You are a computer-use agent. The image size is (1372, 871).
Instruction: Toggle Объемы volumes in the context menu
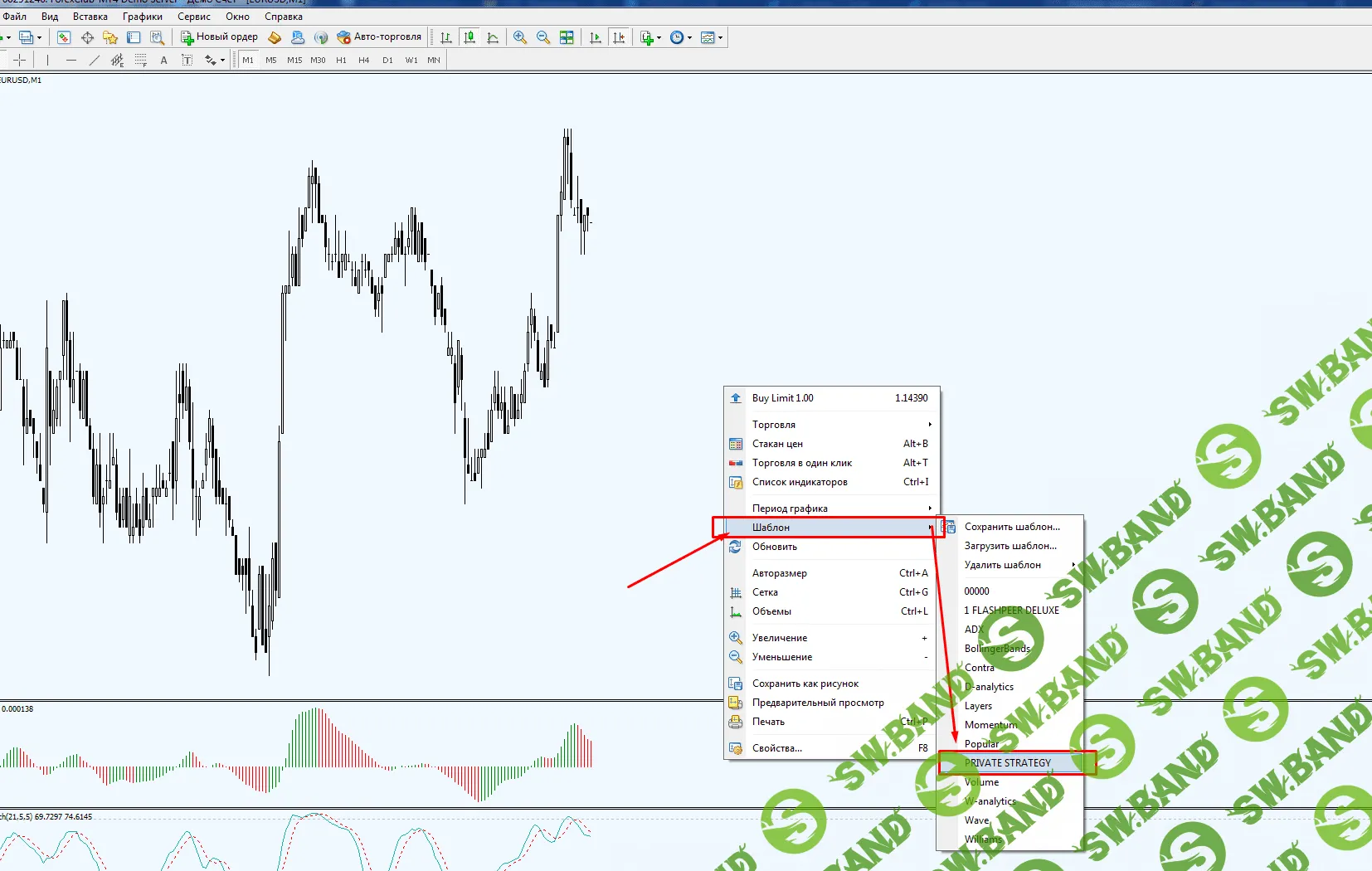771,611
